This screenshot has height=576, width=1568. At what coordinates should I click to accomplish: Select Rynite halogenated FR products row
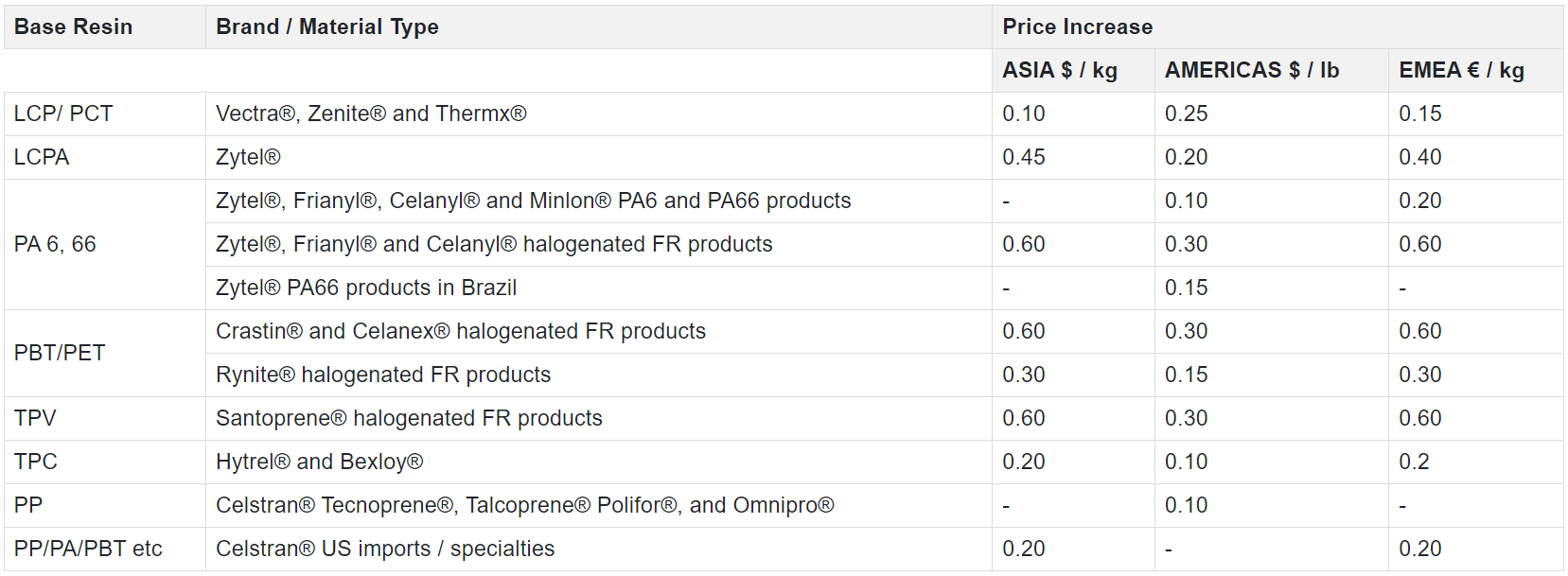382,375
